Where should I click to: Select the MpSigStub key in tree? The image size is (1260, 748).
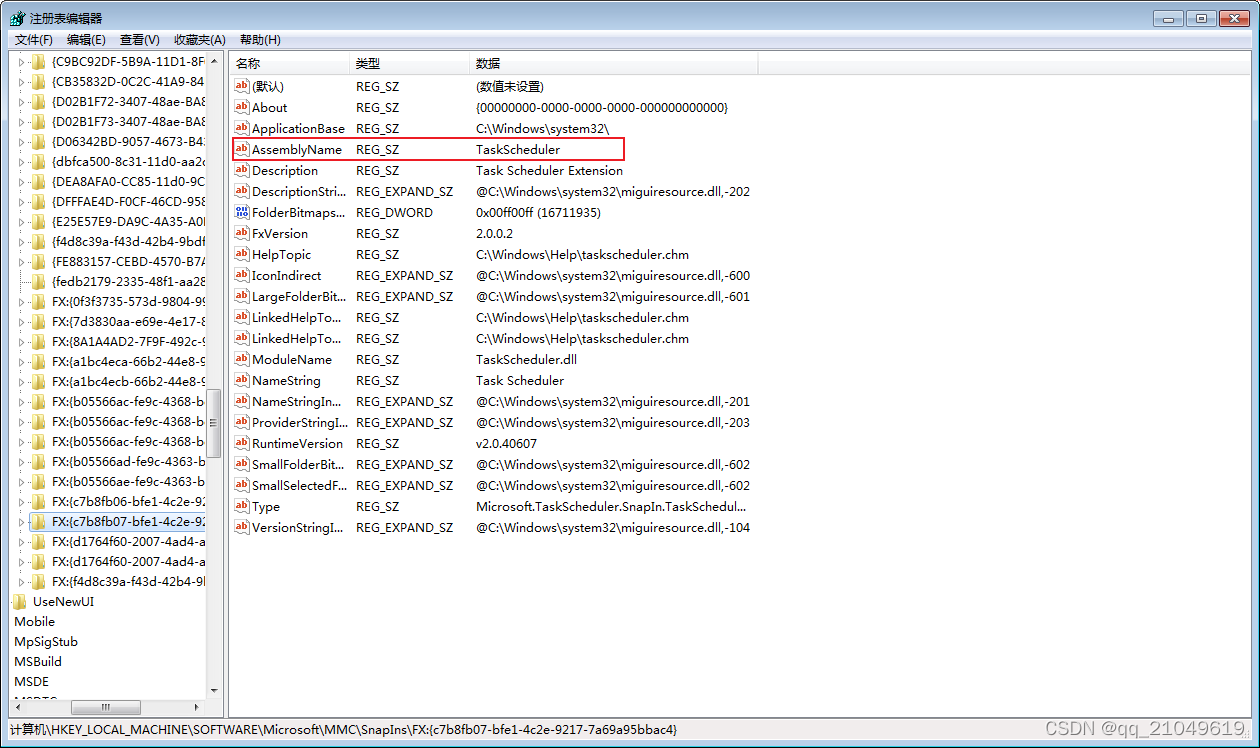click(x=46, y=641)
